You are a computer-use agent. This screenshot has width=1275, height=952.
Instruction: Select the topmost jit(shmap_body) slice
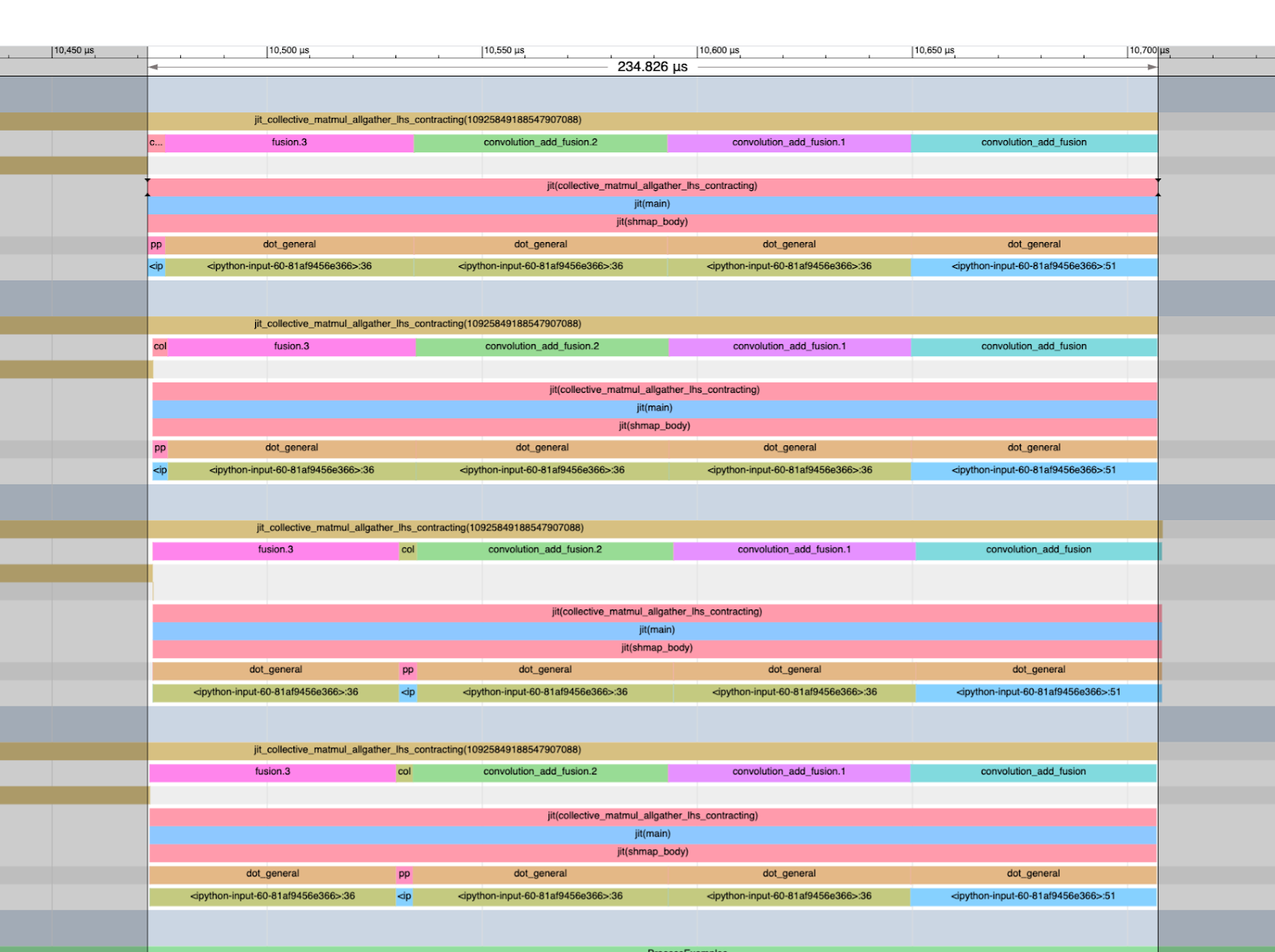point(652,222)
